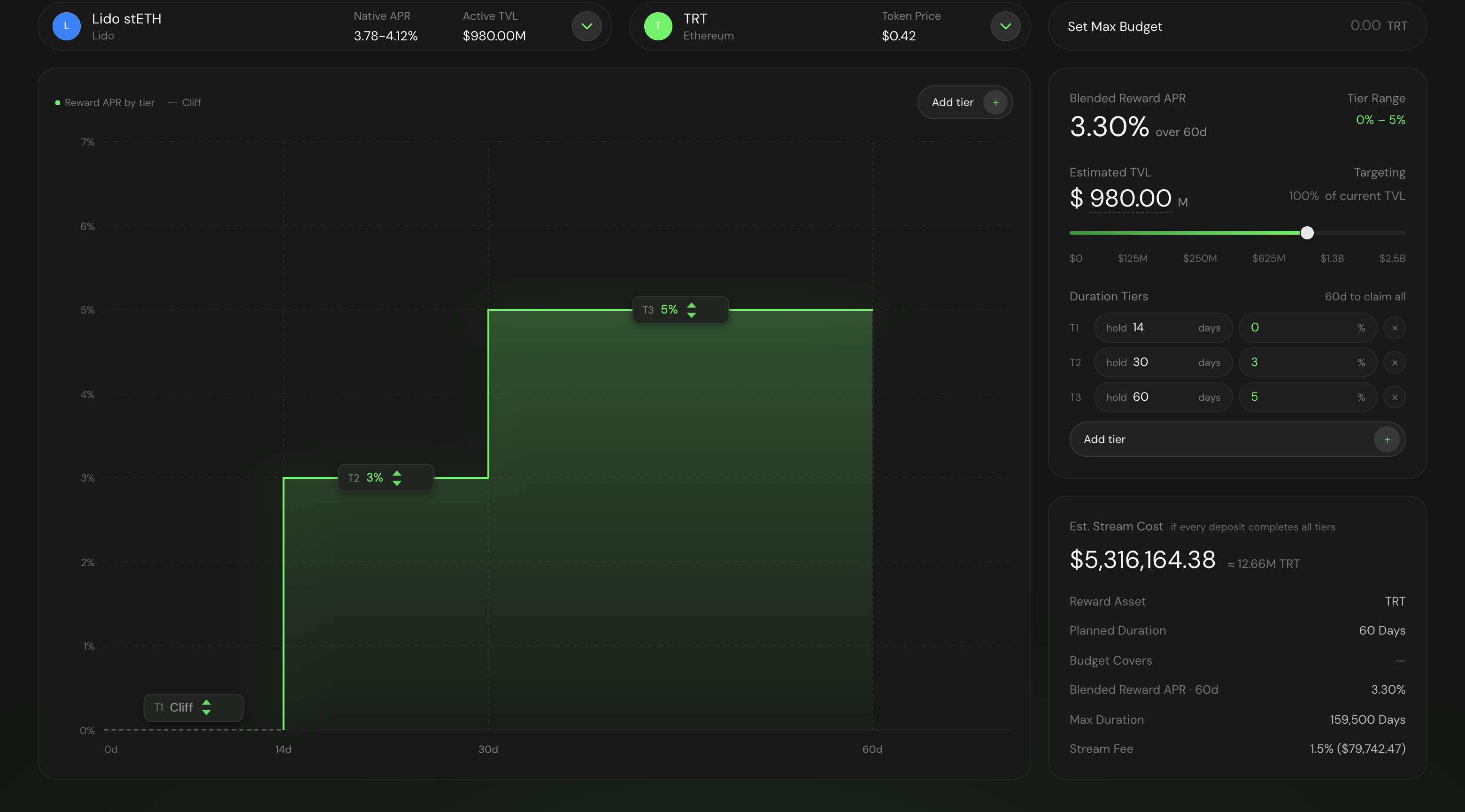1465x812 pixels.
Task: Click plus icon in Duration Tiers Add tier
Action: [x=1387, y=439]
